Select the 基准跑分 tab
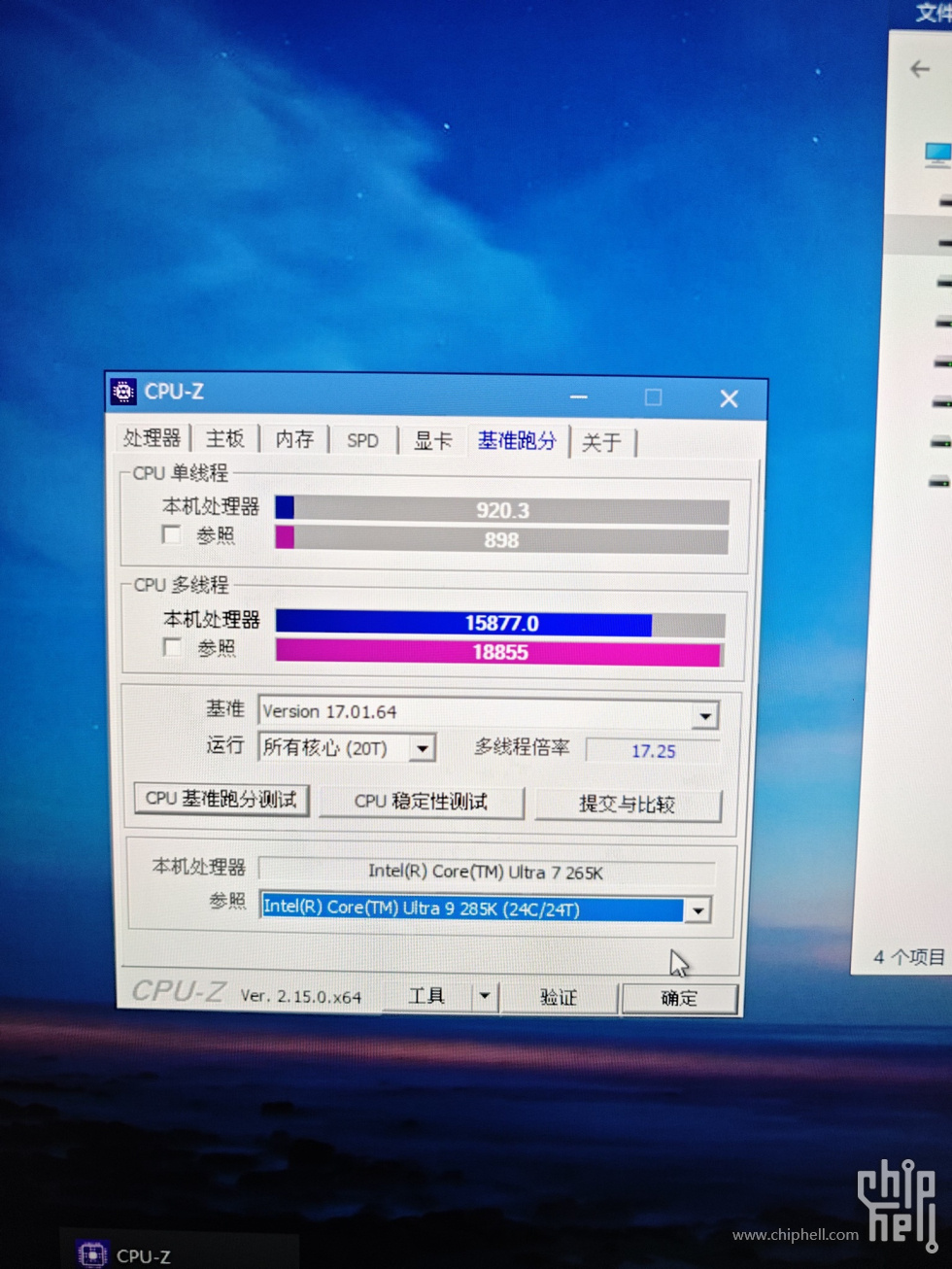 click(517, 440)
